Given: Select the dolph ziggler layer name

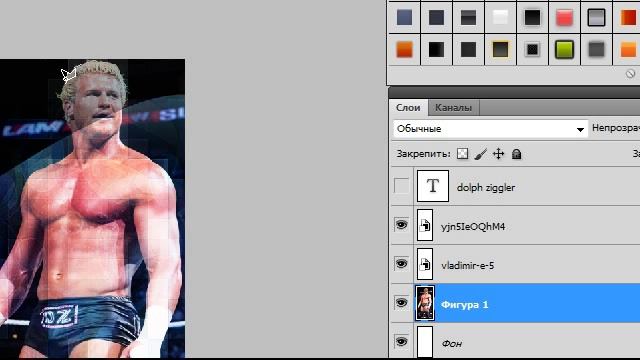Looking at the screenshot, I should click(486, 188).
